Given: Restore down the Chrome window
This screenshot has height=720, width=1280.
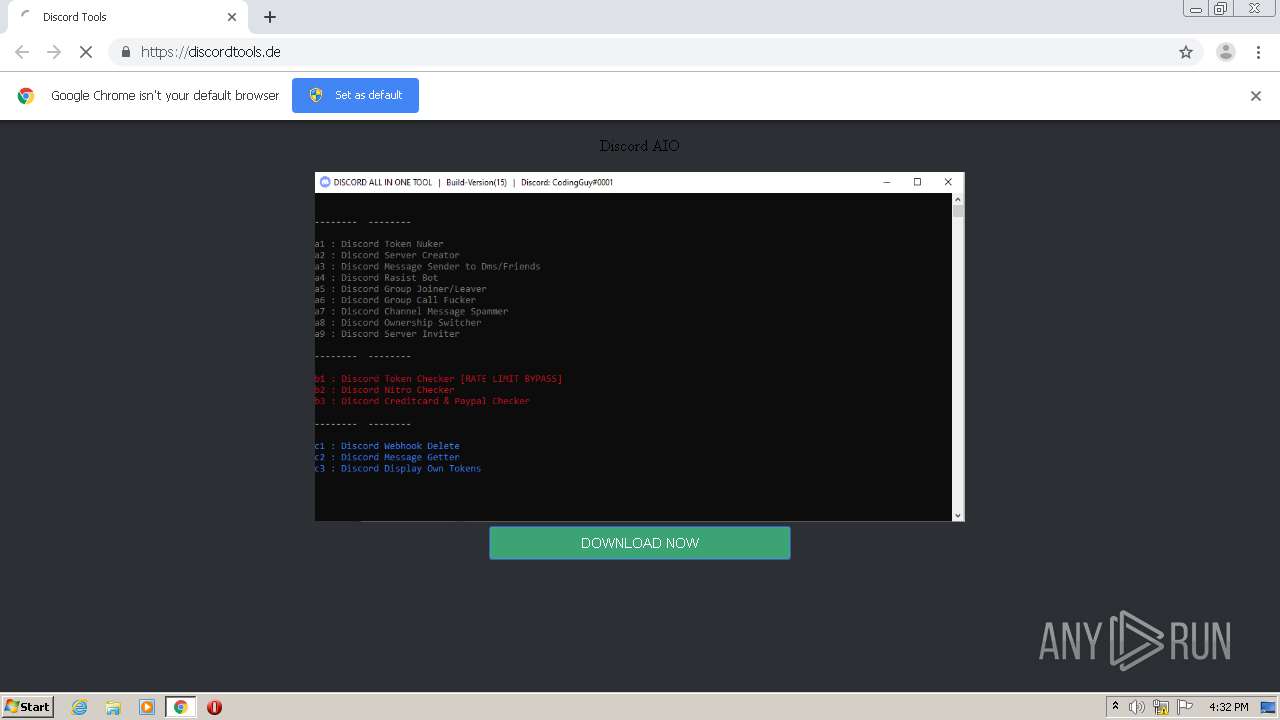Looking at the screenshot, I should coord(1221,9).
